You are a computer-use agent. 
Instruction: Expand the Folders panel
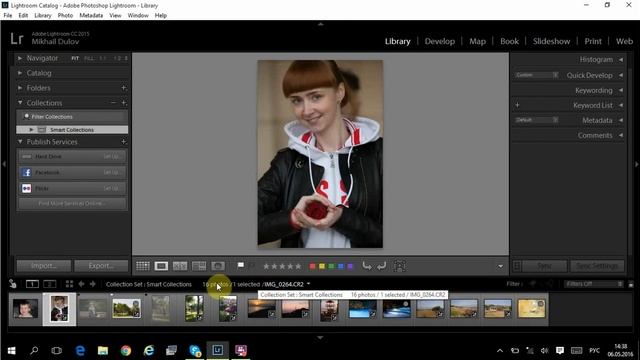[x=20, y=88]
